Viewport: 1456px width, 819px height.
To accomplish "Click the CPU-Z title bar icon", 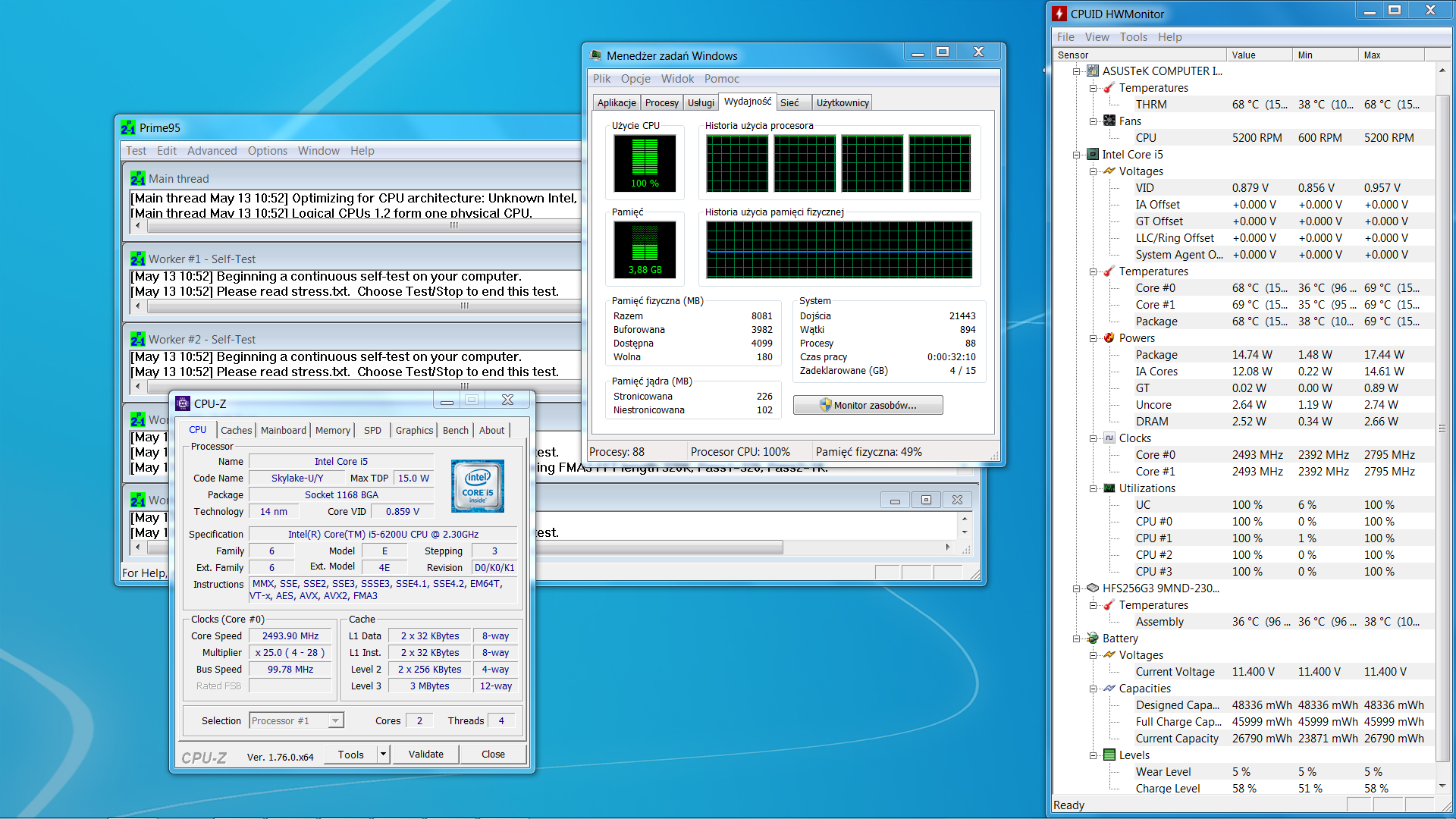I will click(x=183, y=404).
